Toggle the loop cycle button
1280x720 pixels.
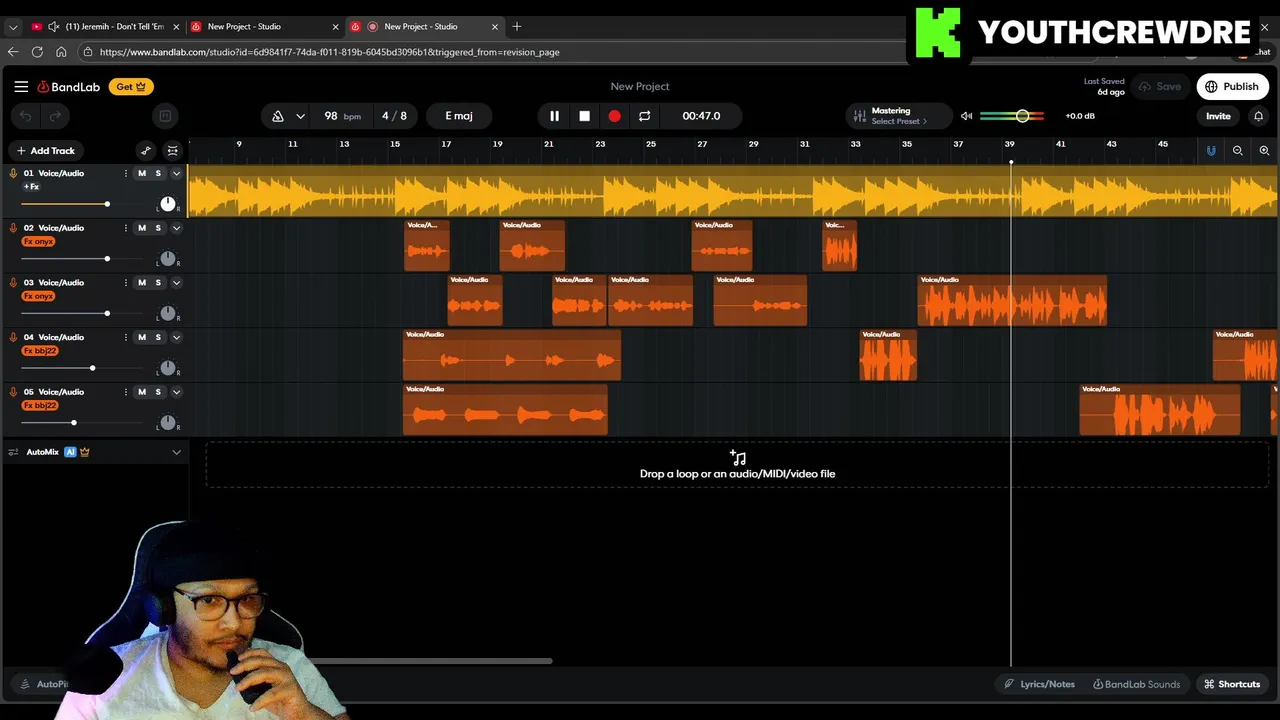(644, 116)
